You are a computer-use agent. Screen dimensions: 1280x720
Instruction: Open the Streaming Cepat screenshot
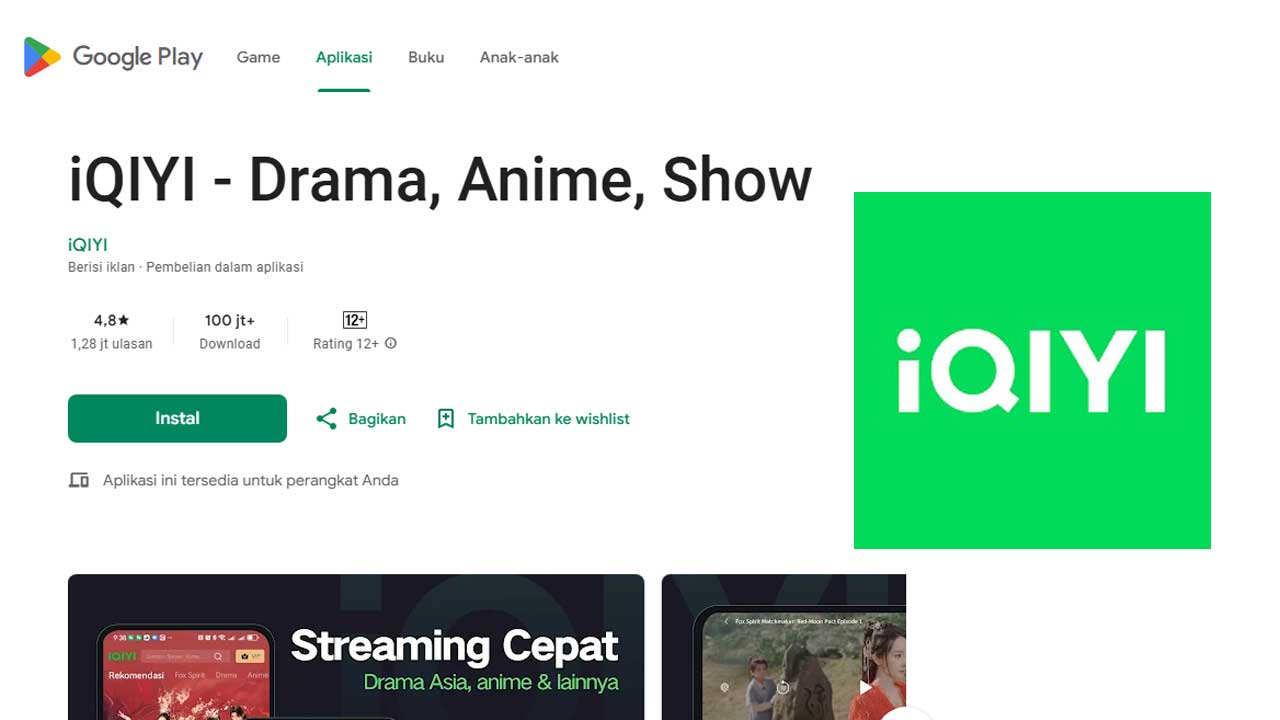click(x=356, y=647)
